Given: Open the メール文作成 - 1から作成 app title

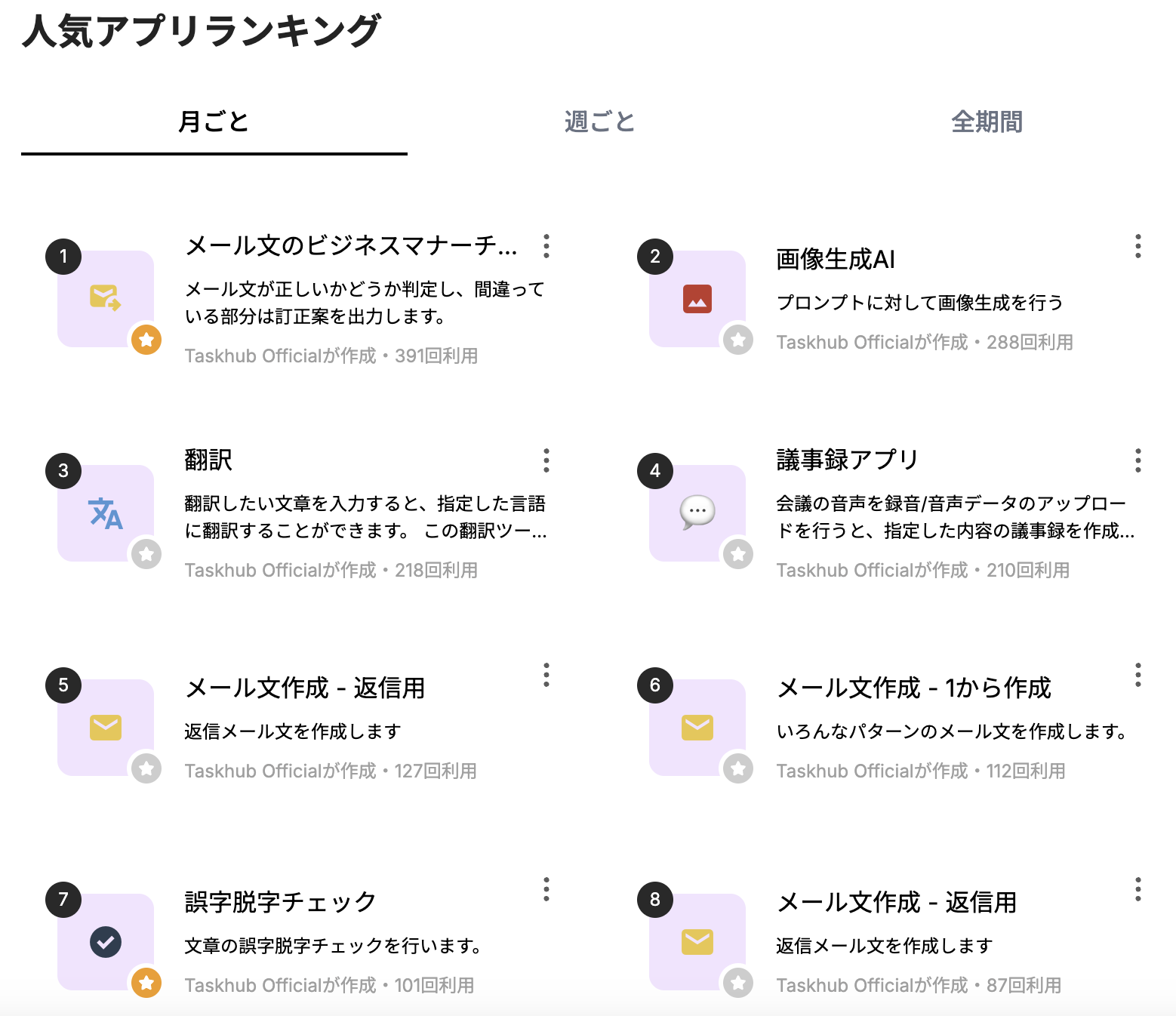Looking at the screenshot, I should pyautogui.click(x=913, y=688).
